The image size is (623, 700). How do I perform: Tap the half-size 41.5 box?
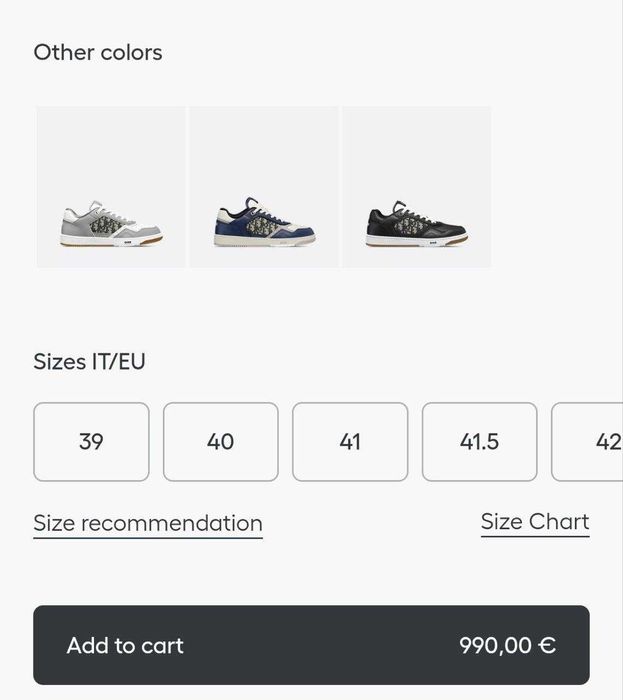tap(479, 442)
